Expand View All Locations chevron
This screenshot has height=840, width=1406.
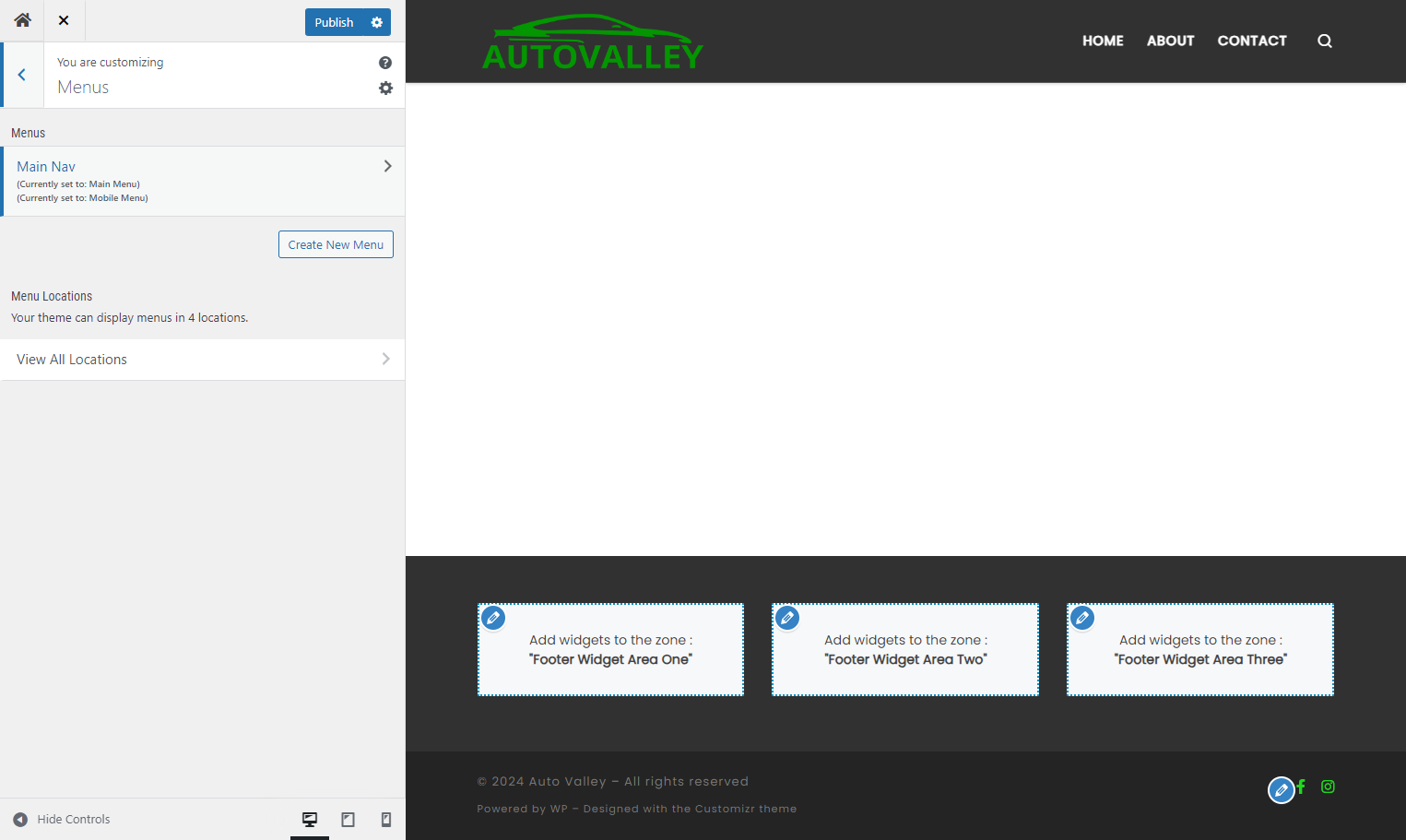click(385, 359)
